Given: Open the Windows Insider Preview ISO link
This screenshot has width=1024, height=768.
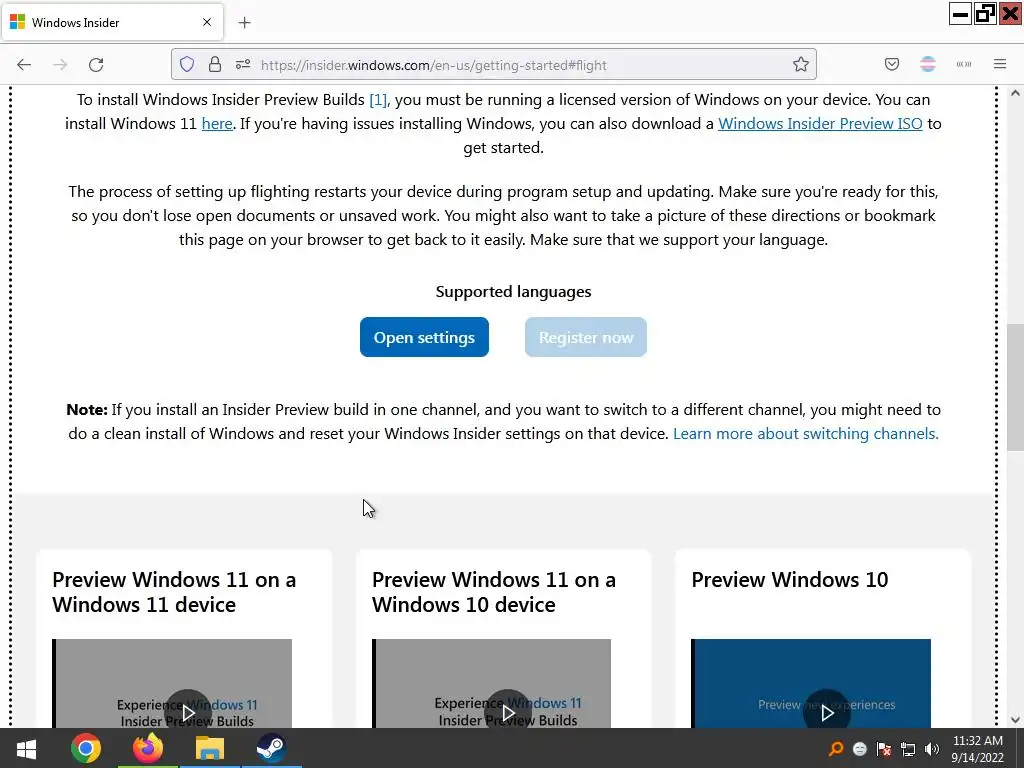Looking at the screenshot, I should point(820,123).
